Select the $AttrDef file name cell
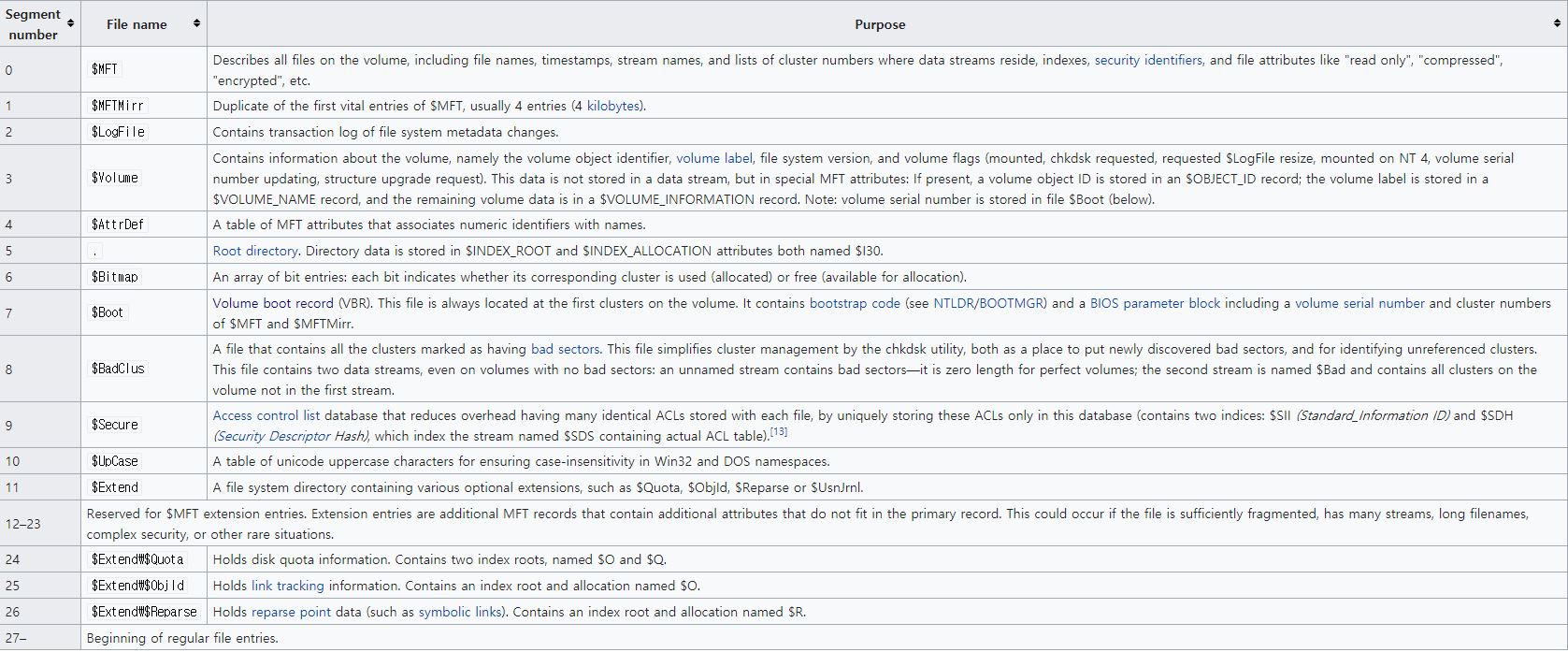 point(143,225)
